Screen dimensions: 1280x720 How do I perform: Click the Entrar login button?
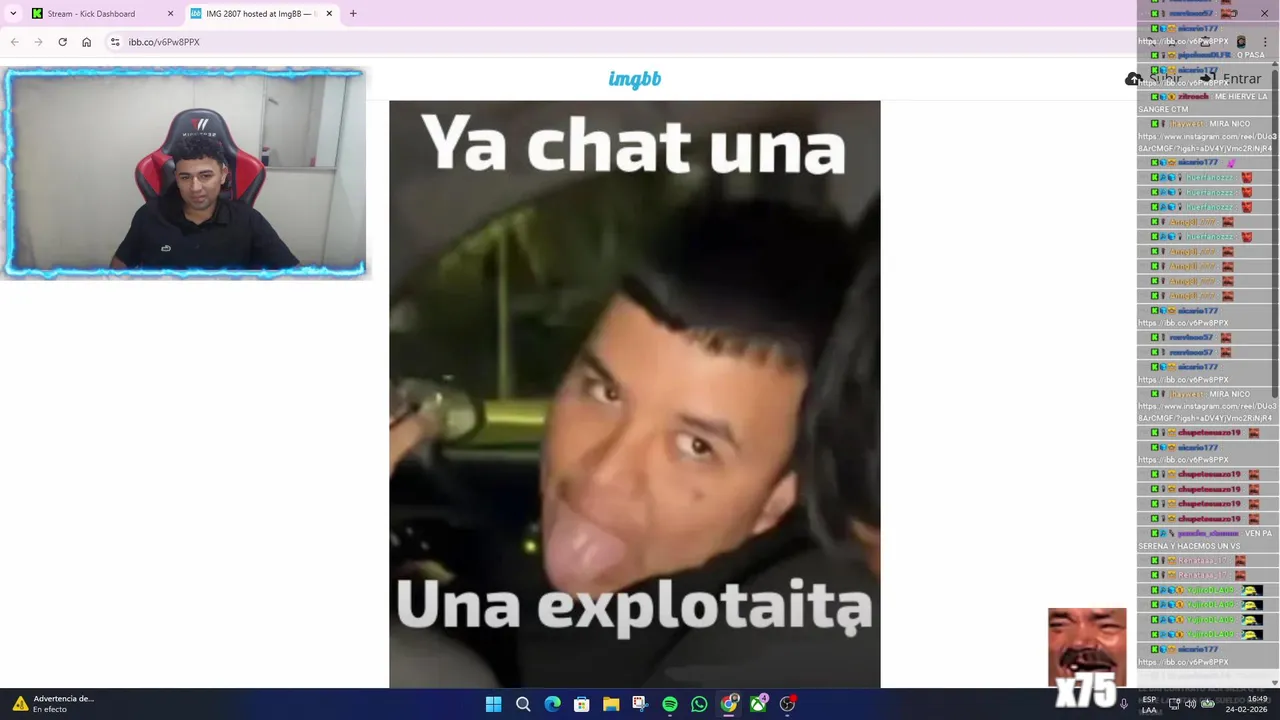point(1231,79)
